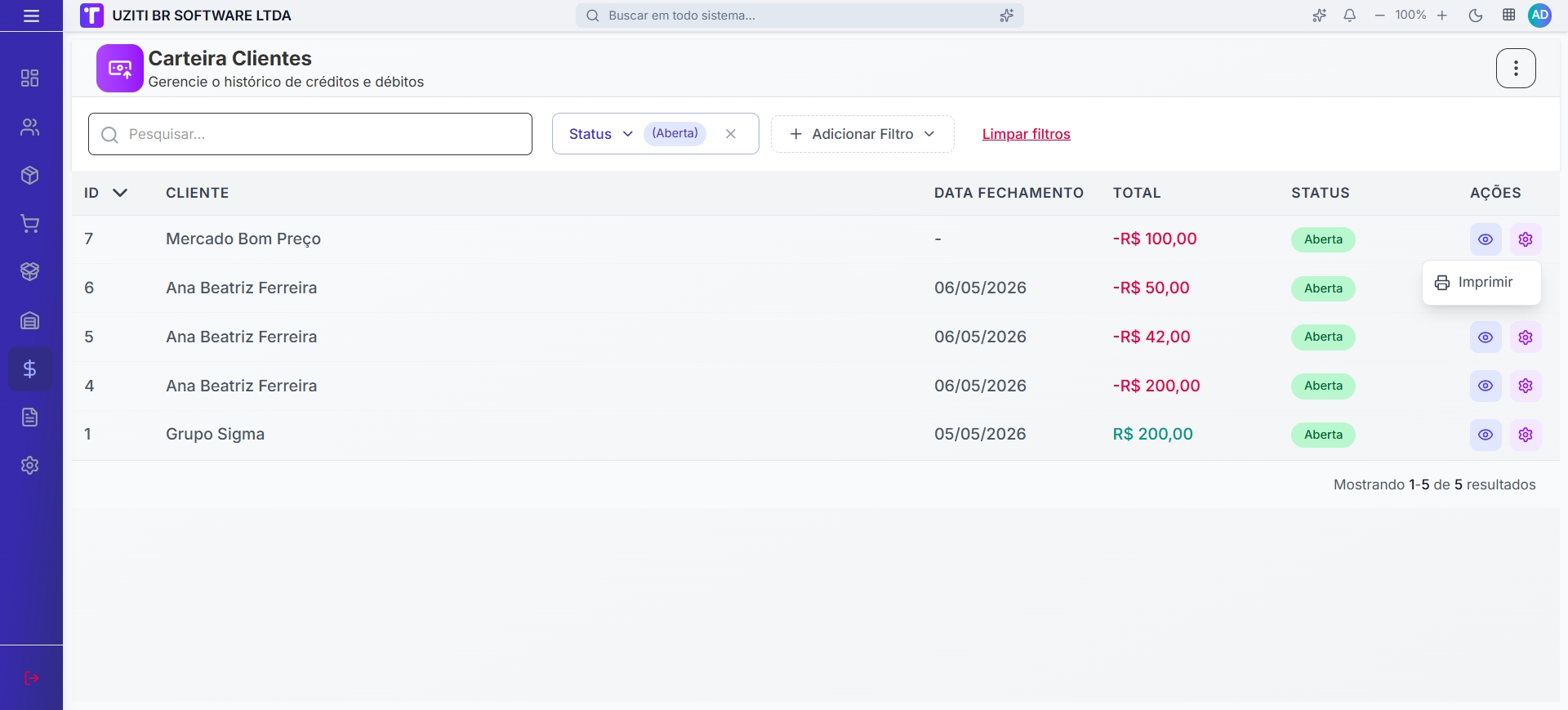Open the three-dot page options menu
1568x710 pixels.
coord(1516,68)
